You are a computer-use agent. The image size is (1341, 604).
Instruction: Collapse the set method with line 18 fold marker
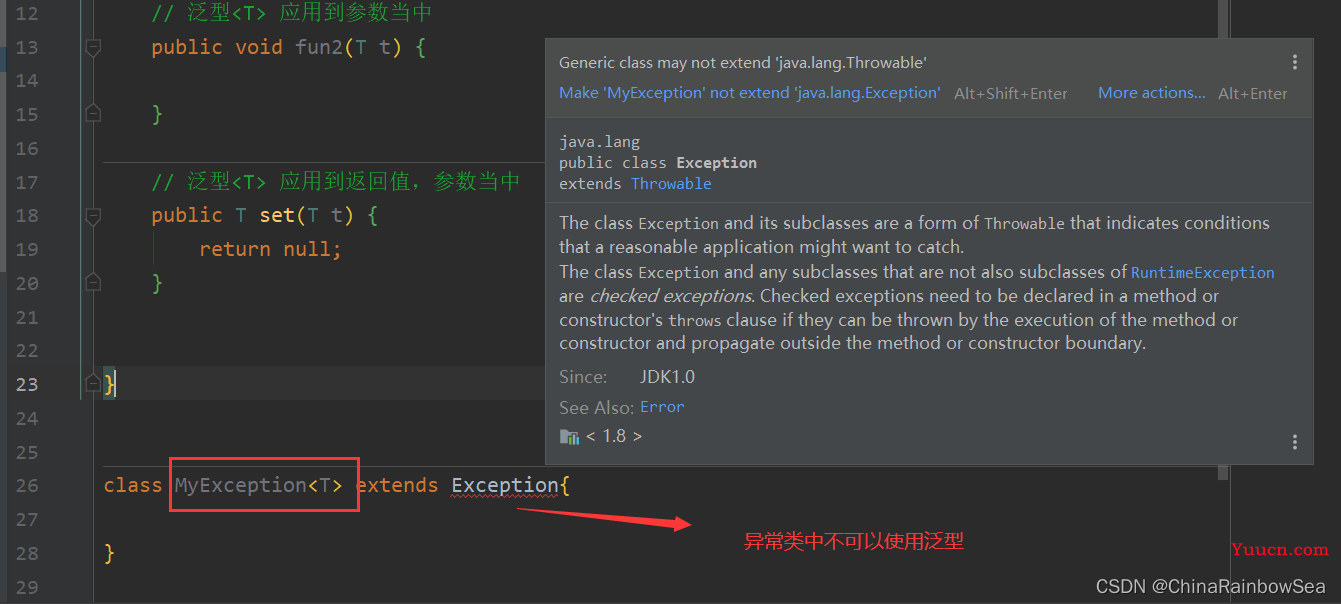pyautogui.click(x=93, y=215)
